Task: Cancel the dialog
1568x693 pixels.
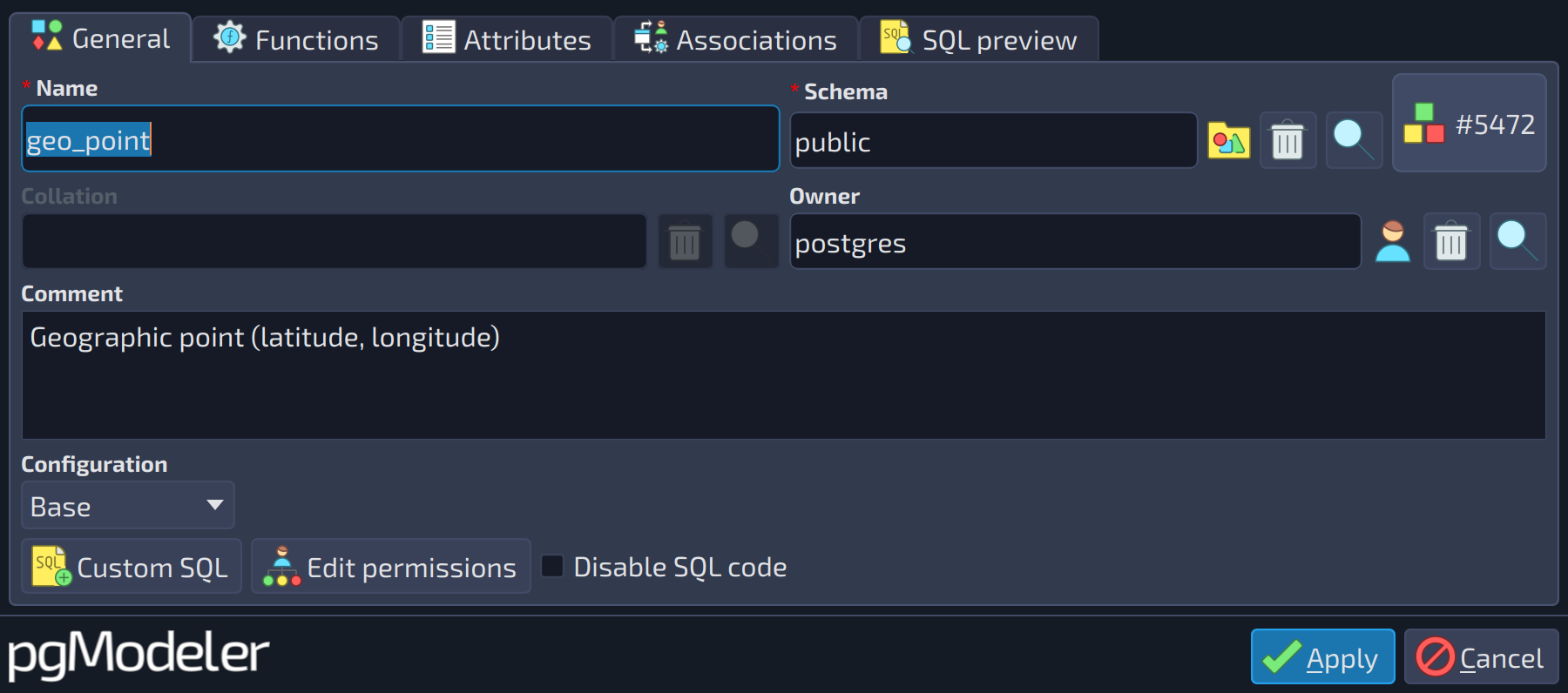Action: coord(1481,657)
